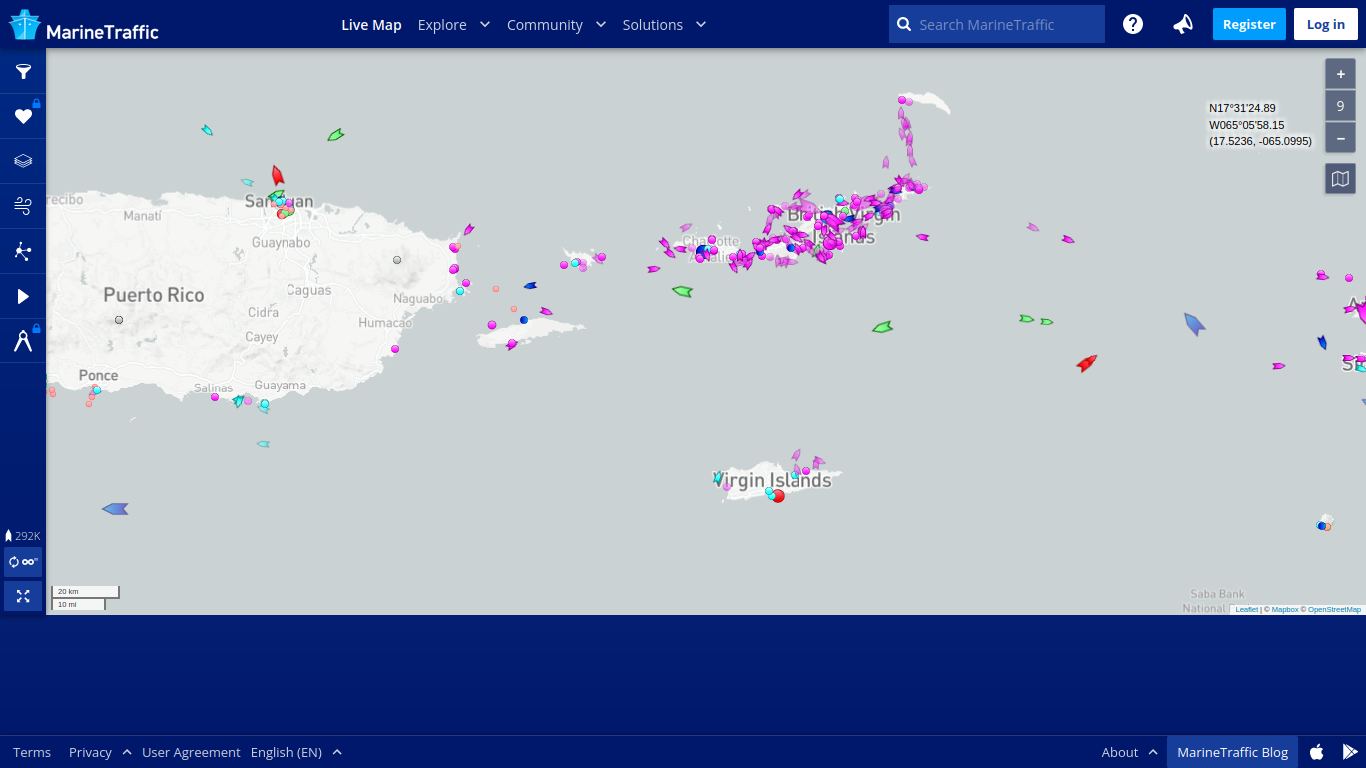The height and width of the screenshot is (768, 1366).
Task: Expand the Privacy footer menu
Action: [100, 752]
